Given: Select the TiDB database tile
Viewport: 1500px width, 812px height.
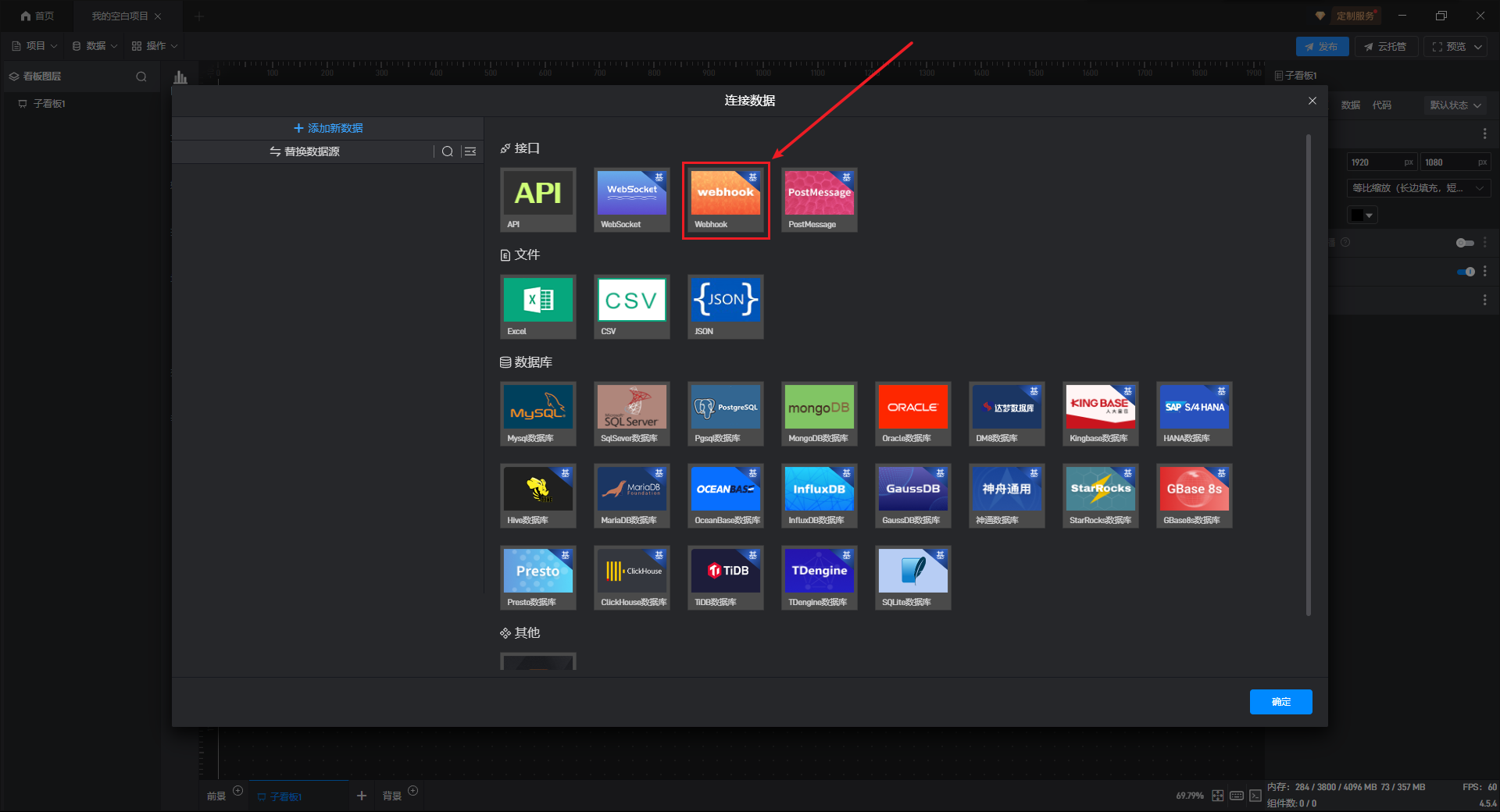Looking at the screenshot, I should pyautogui.click(x=726, y=578).
